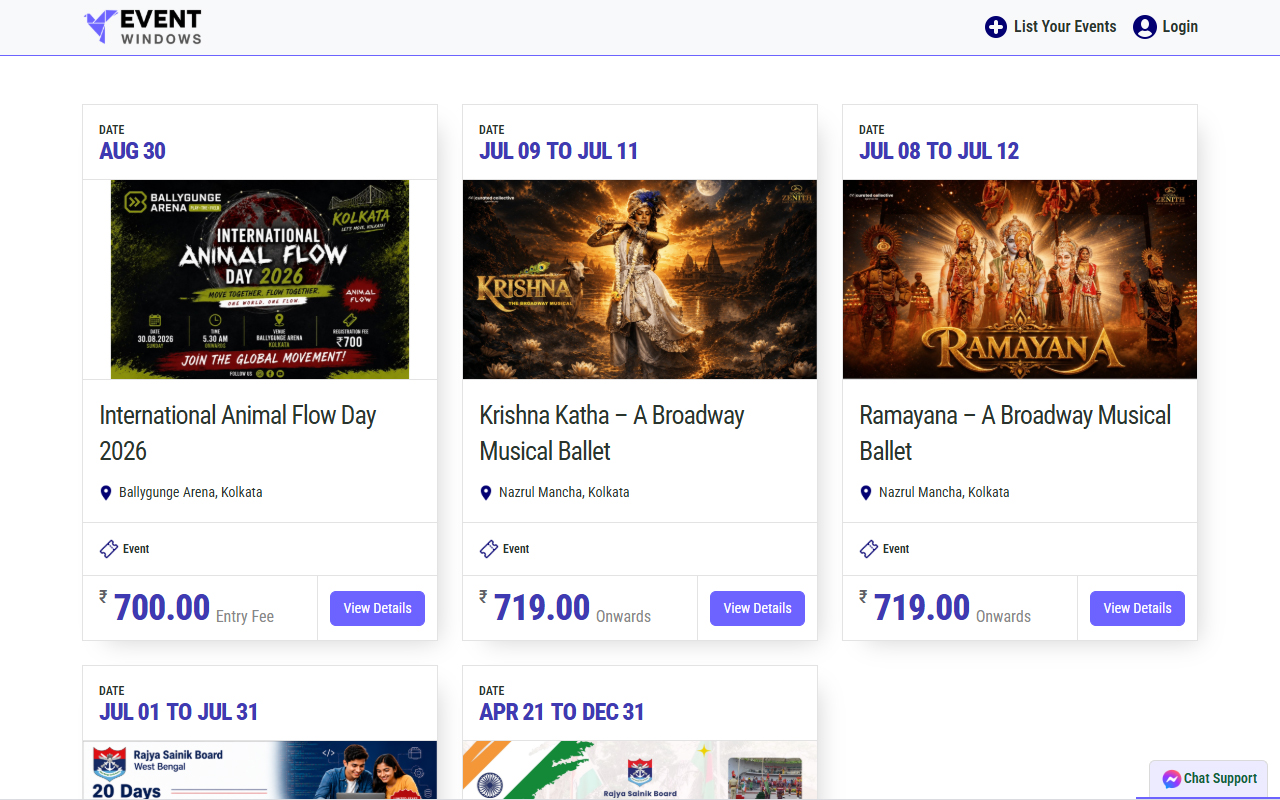View details for Ramayana musical ballet
The image size is (1280, 800).
1137,608
